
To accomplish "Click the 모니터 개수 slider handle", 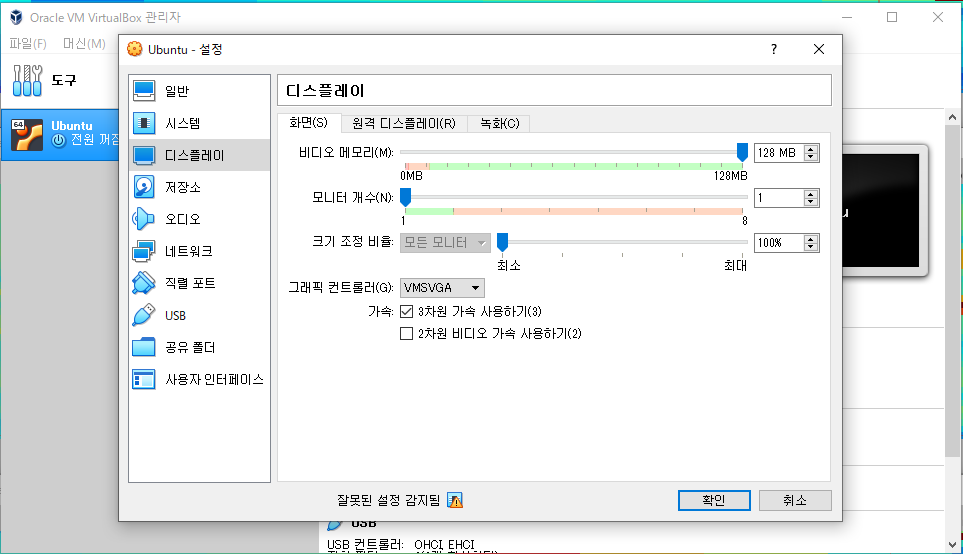I will pos(405,197).
